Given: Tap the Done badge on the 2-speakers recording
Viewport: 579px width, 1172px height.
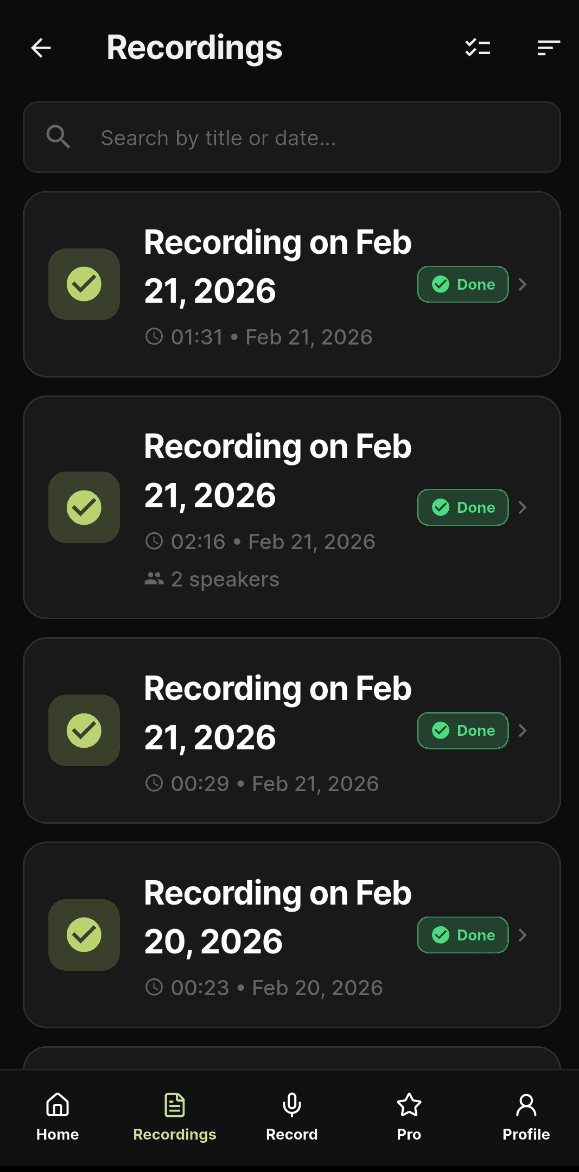Looking at the screenshot, I should coord(462,507).
